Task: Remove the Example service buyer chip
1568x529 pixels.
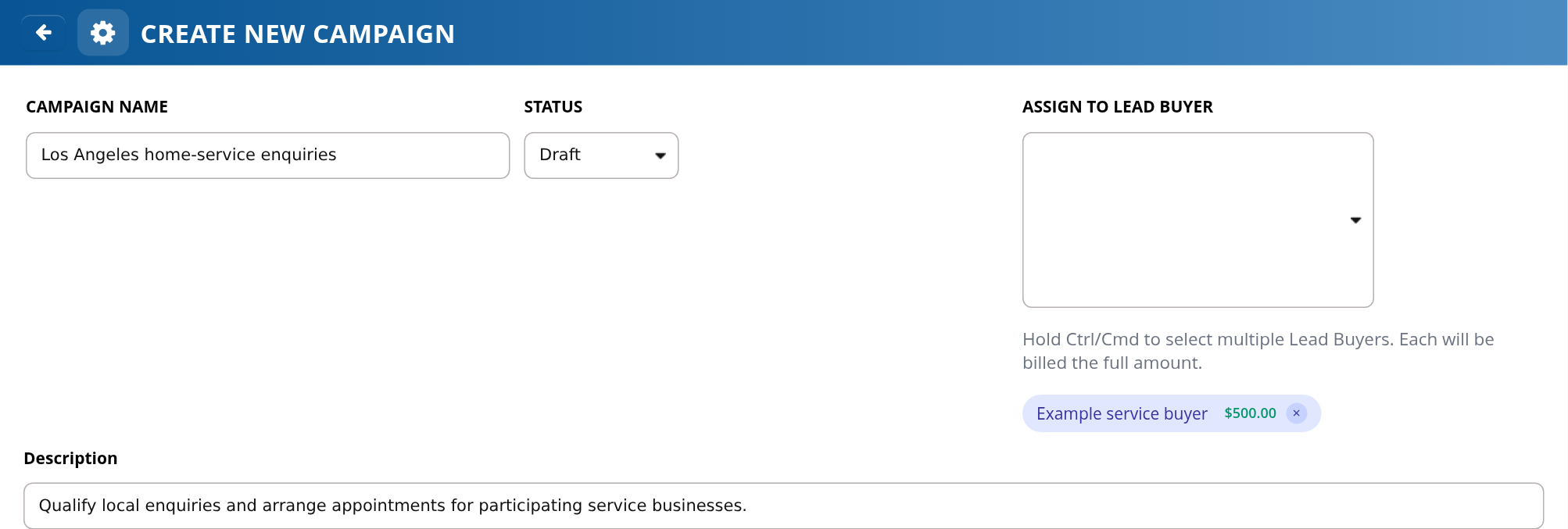Action: tap(1296, 413)
